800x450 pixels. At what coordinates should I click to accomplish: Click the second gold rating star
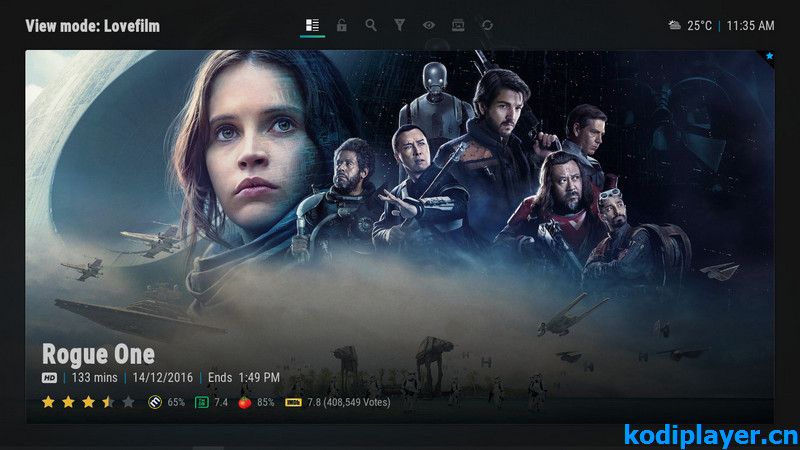[68, 402]
